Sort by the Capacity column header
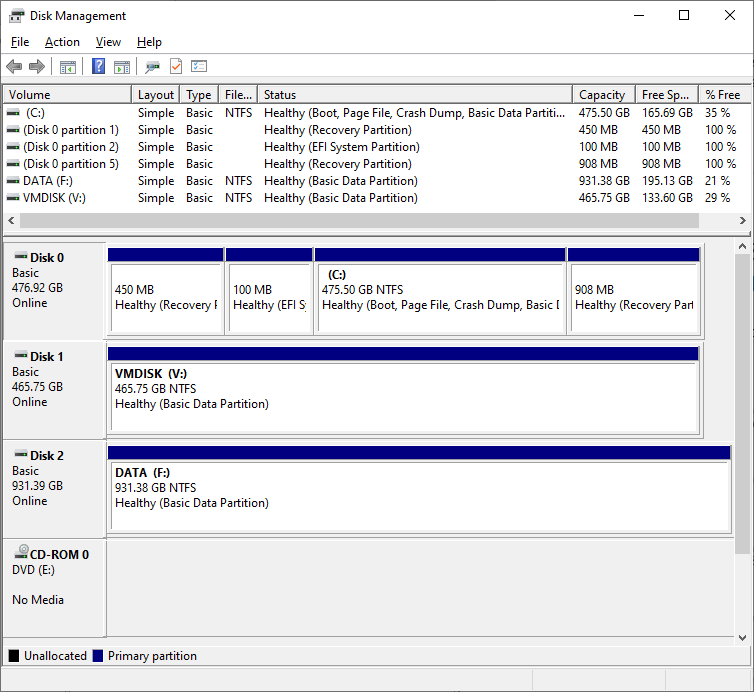This screenshot has height=692, width=754. point(604,95)
